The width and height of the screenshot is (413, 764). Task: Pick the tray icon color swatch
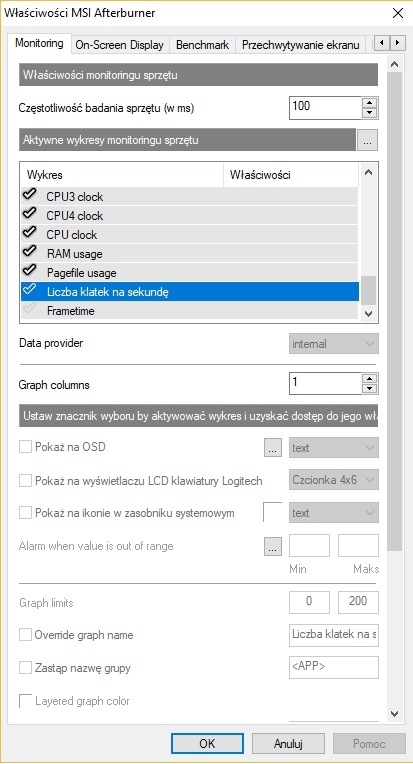[273, 513]
